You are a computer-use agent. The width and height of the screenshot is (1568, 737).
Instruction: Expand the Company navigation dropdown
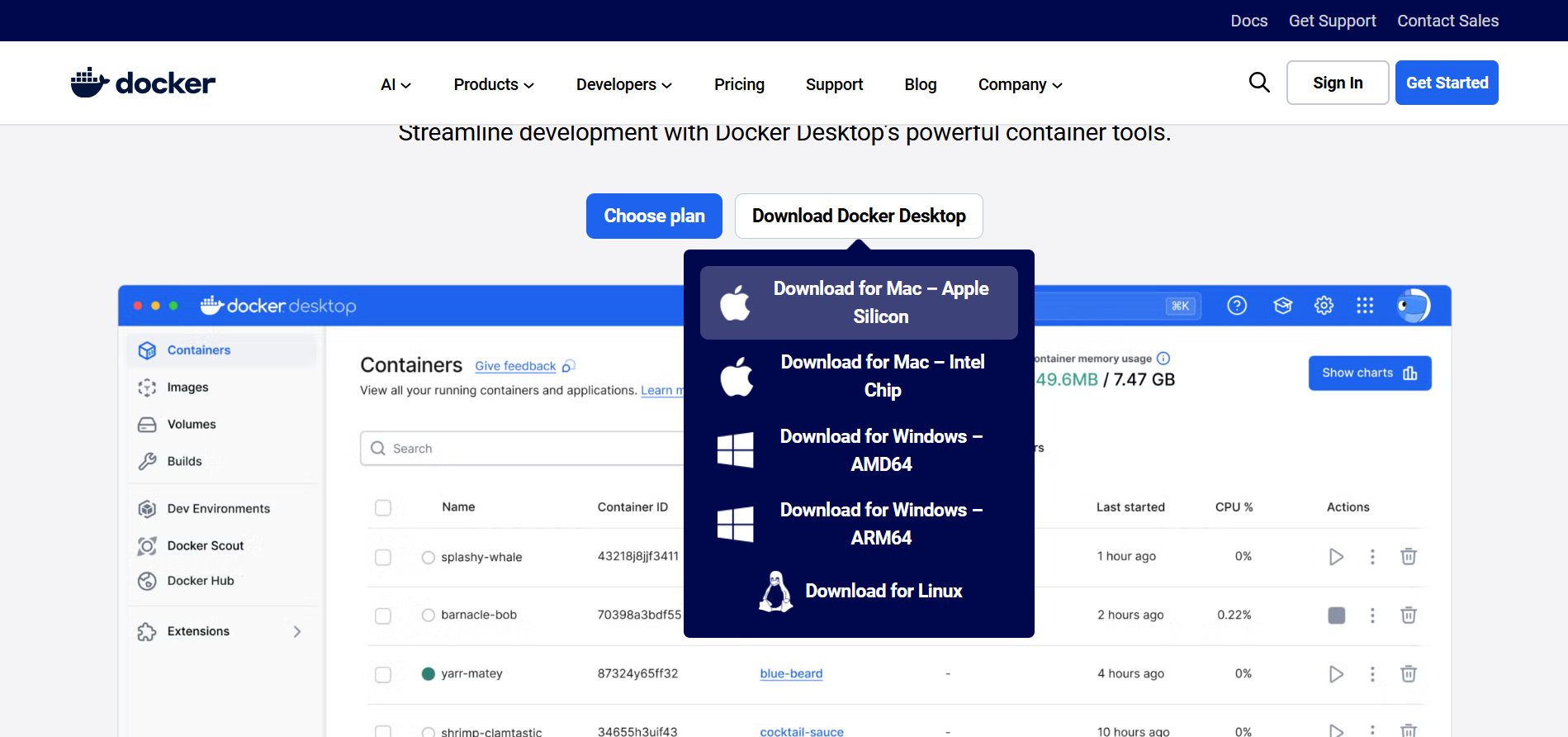click(x=1021, y=84)
